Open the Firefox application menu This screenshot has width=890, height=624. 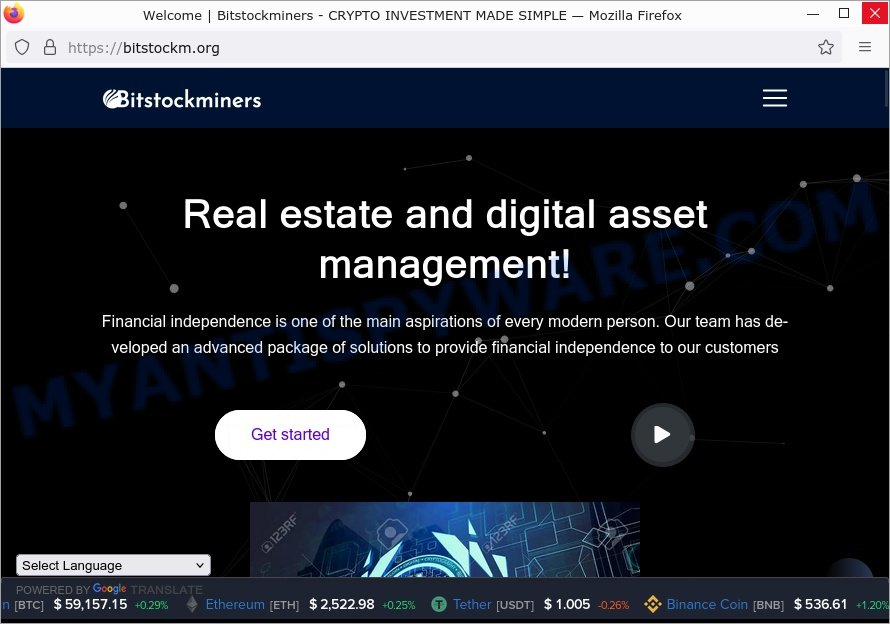pos(864,47)
